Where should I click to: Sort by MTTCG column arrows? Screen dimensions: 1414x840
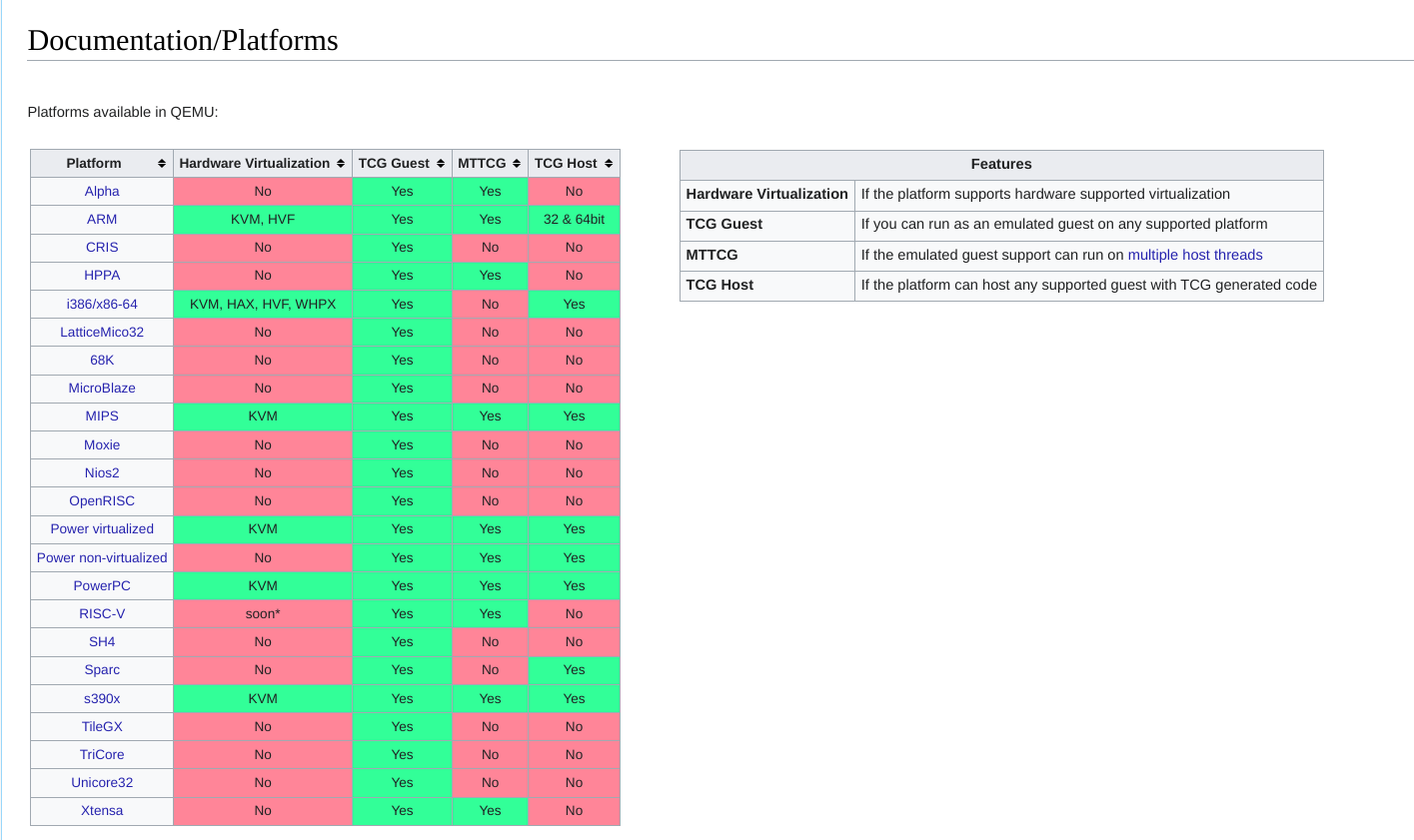[x=517, y=164]
